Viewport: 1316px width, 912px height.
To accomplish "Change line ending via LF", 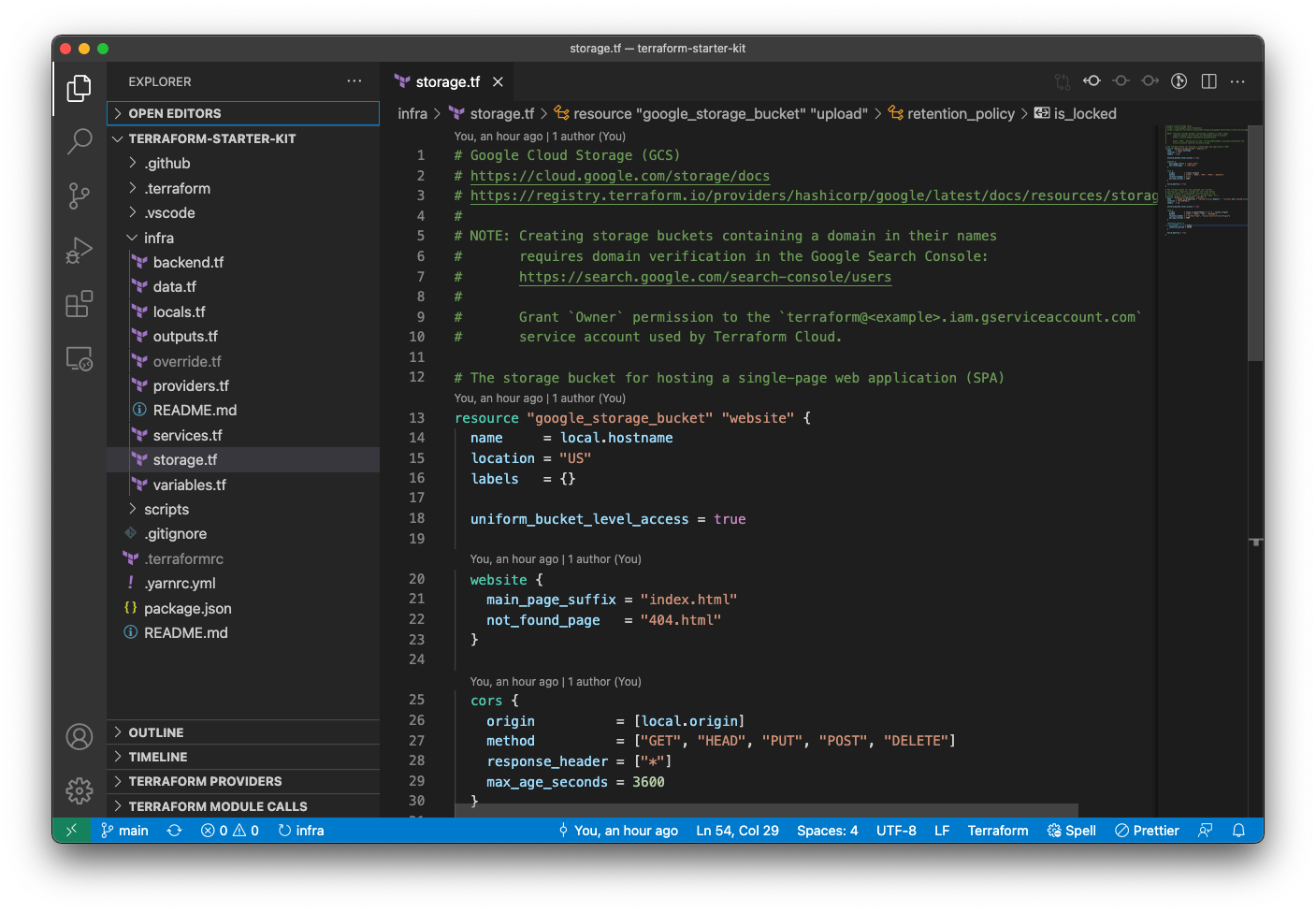I will (942, 831).
